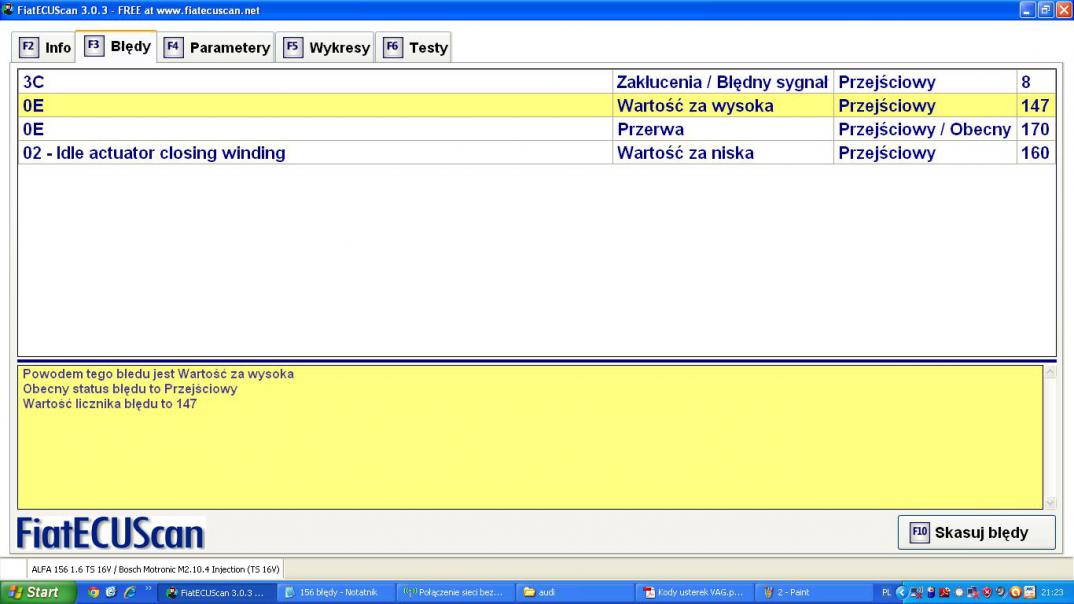Open the Połączenie sieci bez... taskbar window

coord(455,592)
